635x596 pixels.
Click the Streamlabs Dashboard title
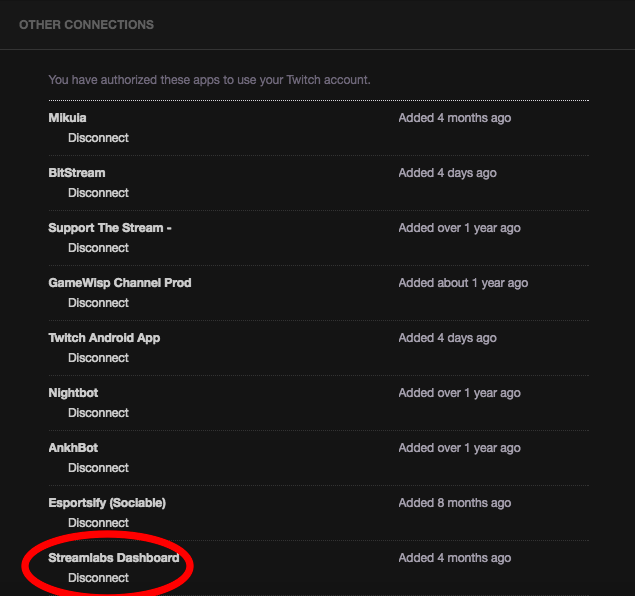113,558
